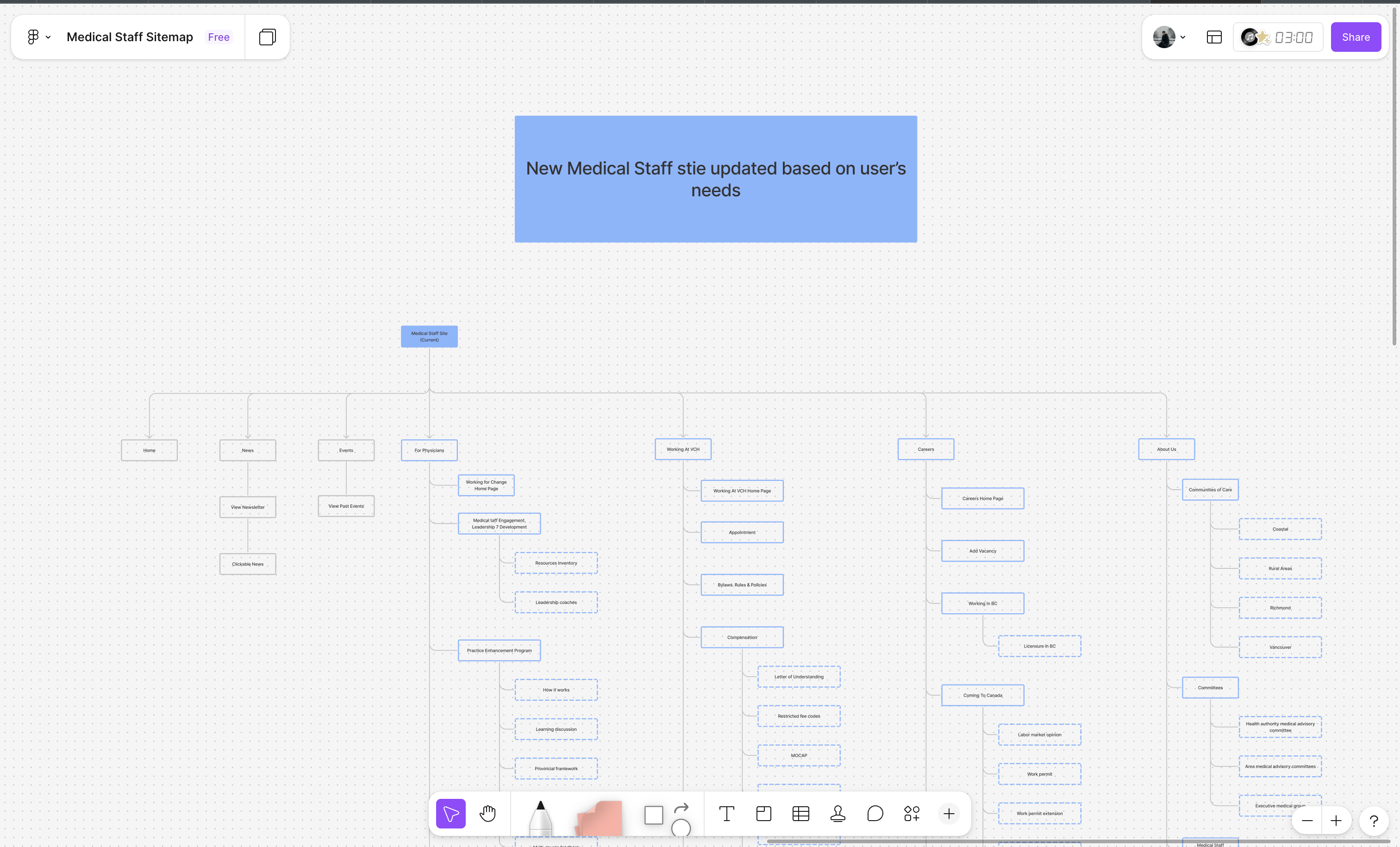Screen dimensions: 1400x847
Task: Select the Leadership coaches node
Action: click(x=556, y=602)
